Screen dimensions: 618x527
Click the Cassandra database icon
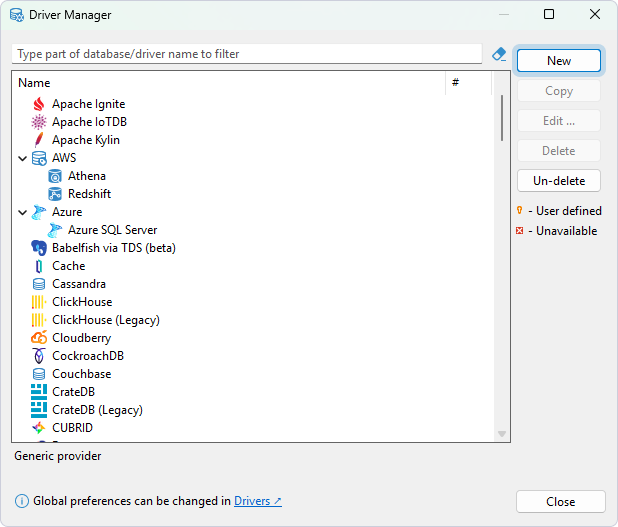click(39, 284)
